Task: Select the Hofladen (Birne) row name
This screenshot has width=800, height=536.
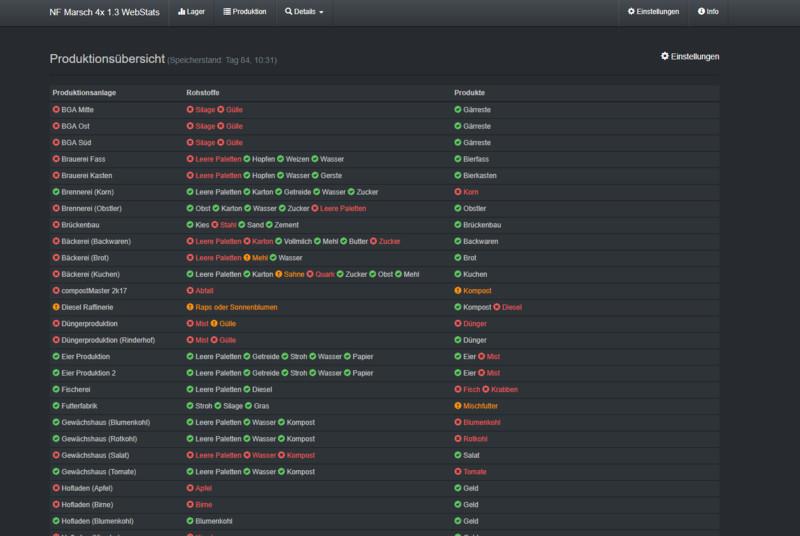Action: point(87,504)
